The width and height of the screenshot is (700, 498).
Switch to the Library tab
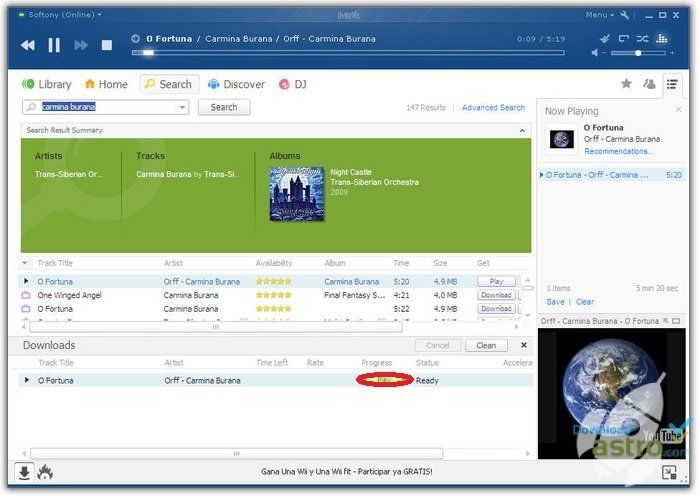tap(47, 85)
